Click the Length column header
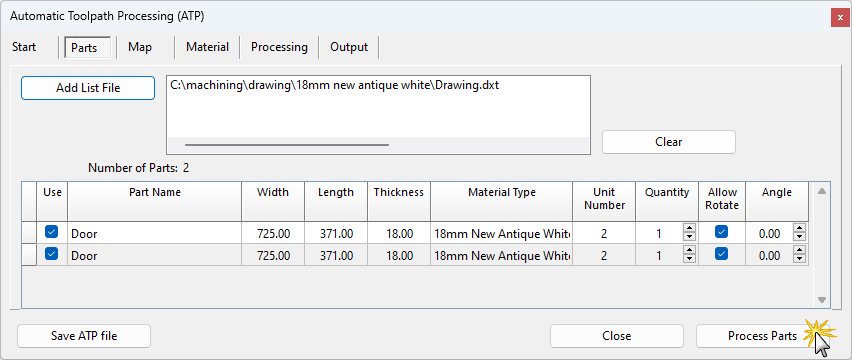Viewport: 852px width, 360px height. coord(336,201)
